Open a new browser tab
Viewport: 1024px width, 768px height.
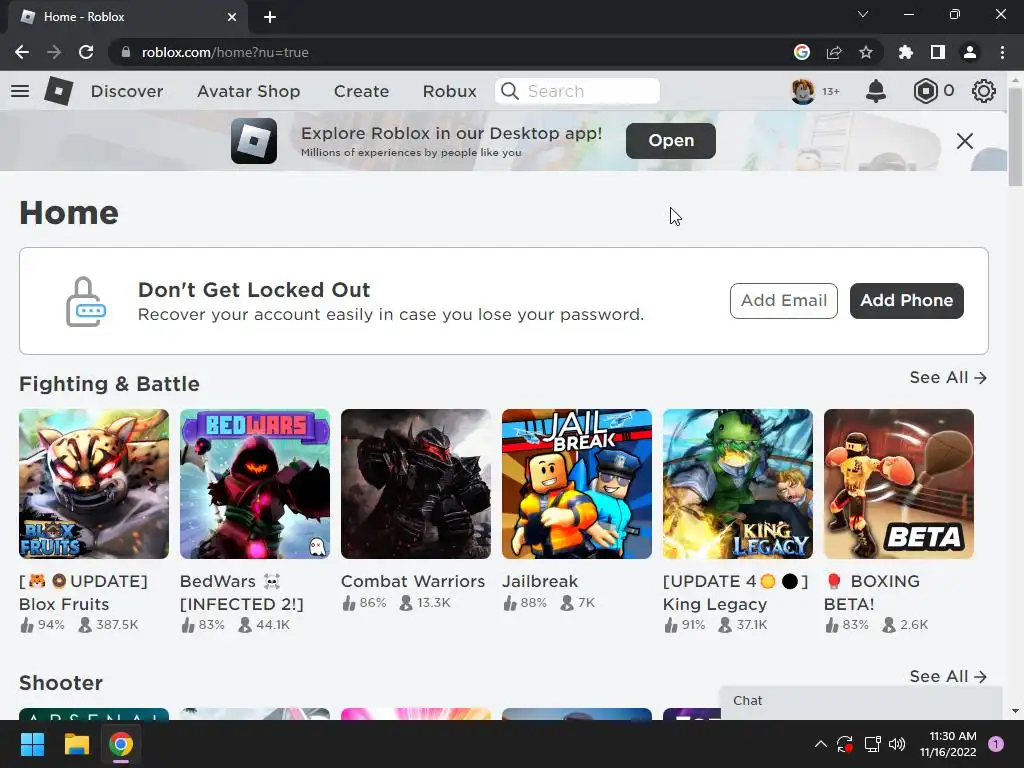click(x=270, y=17)
